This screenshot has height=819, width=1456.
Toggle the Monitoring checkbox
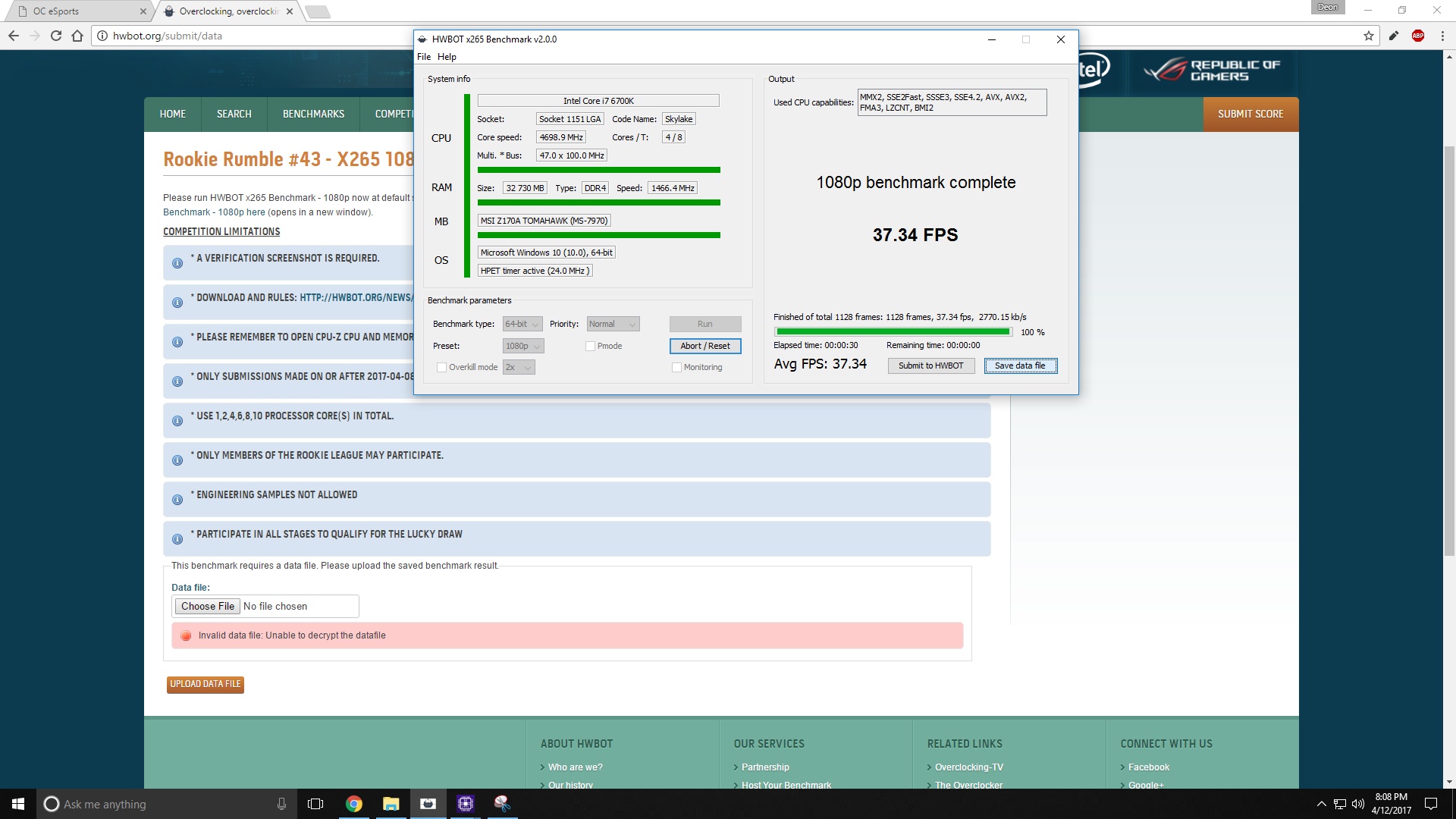pyautogui.click(x=676, y=367)
